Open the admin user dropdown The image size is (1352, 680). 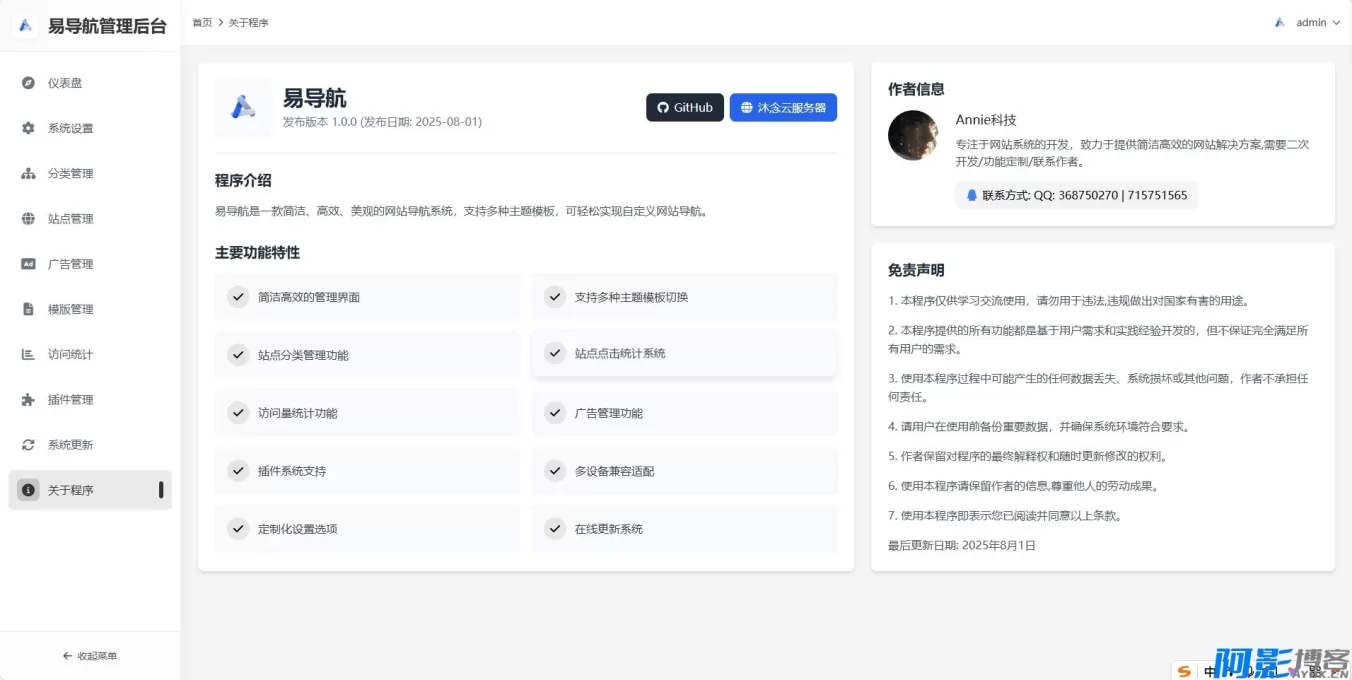[1308, 22]
